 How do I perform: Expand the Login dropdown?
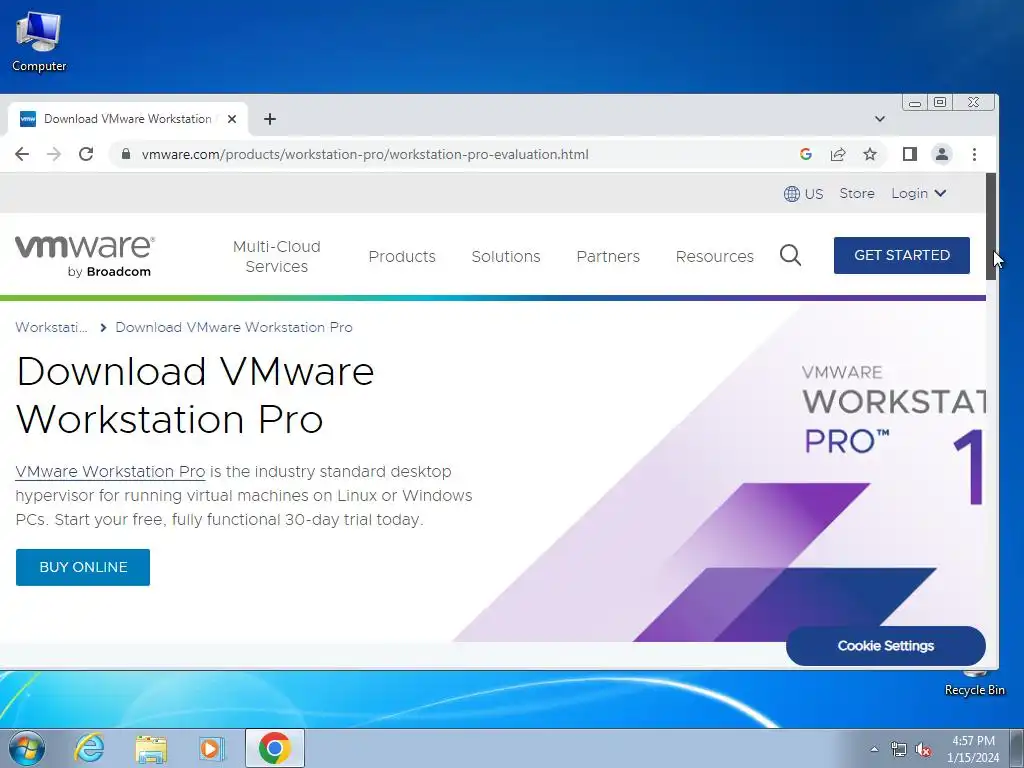919,193
